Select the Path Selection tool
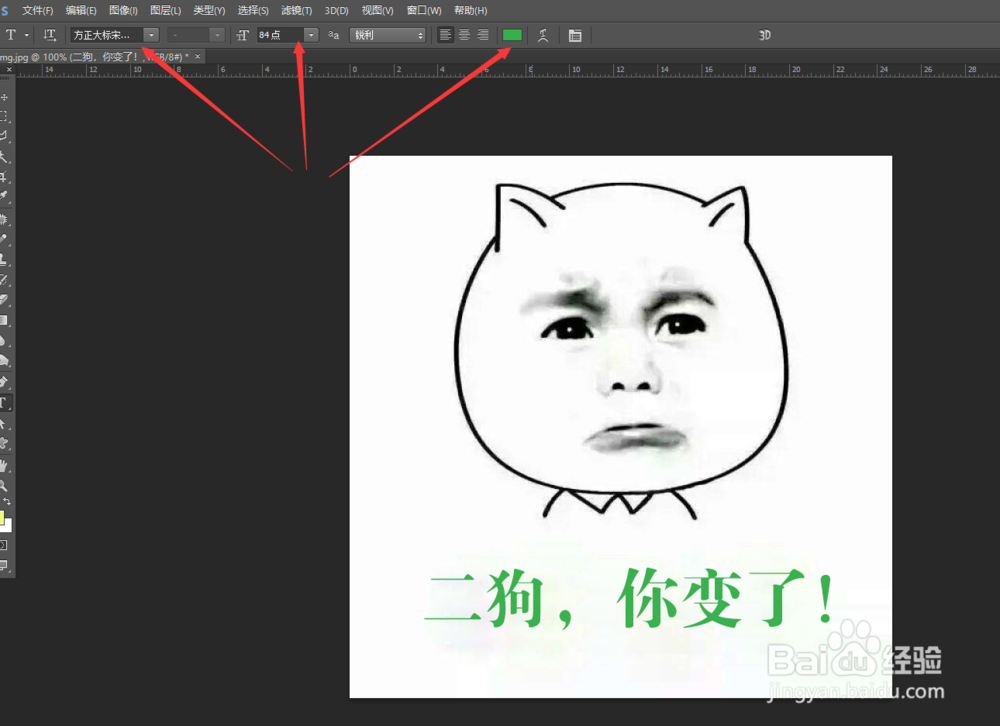 4,424
